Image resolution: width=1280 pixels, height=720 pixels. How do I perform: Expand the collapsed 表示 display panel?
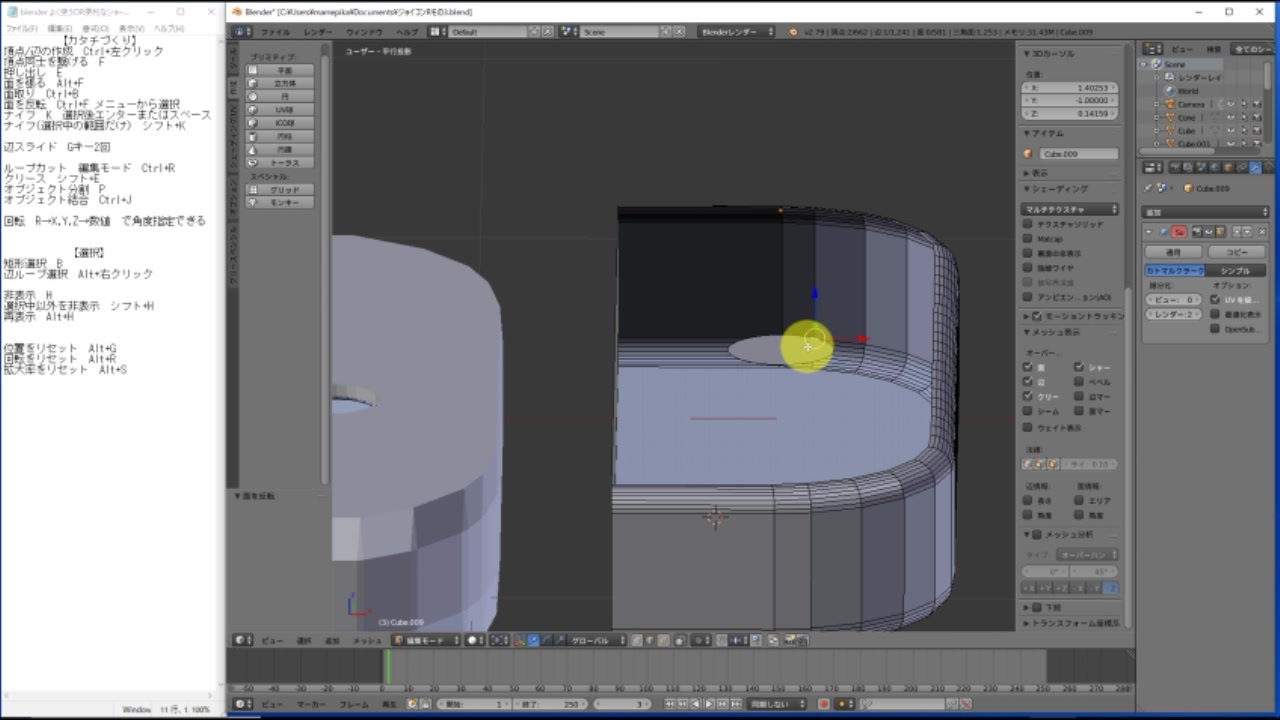click(x=1042, y=173)
